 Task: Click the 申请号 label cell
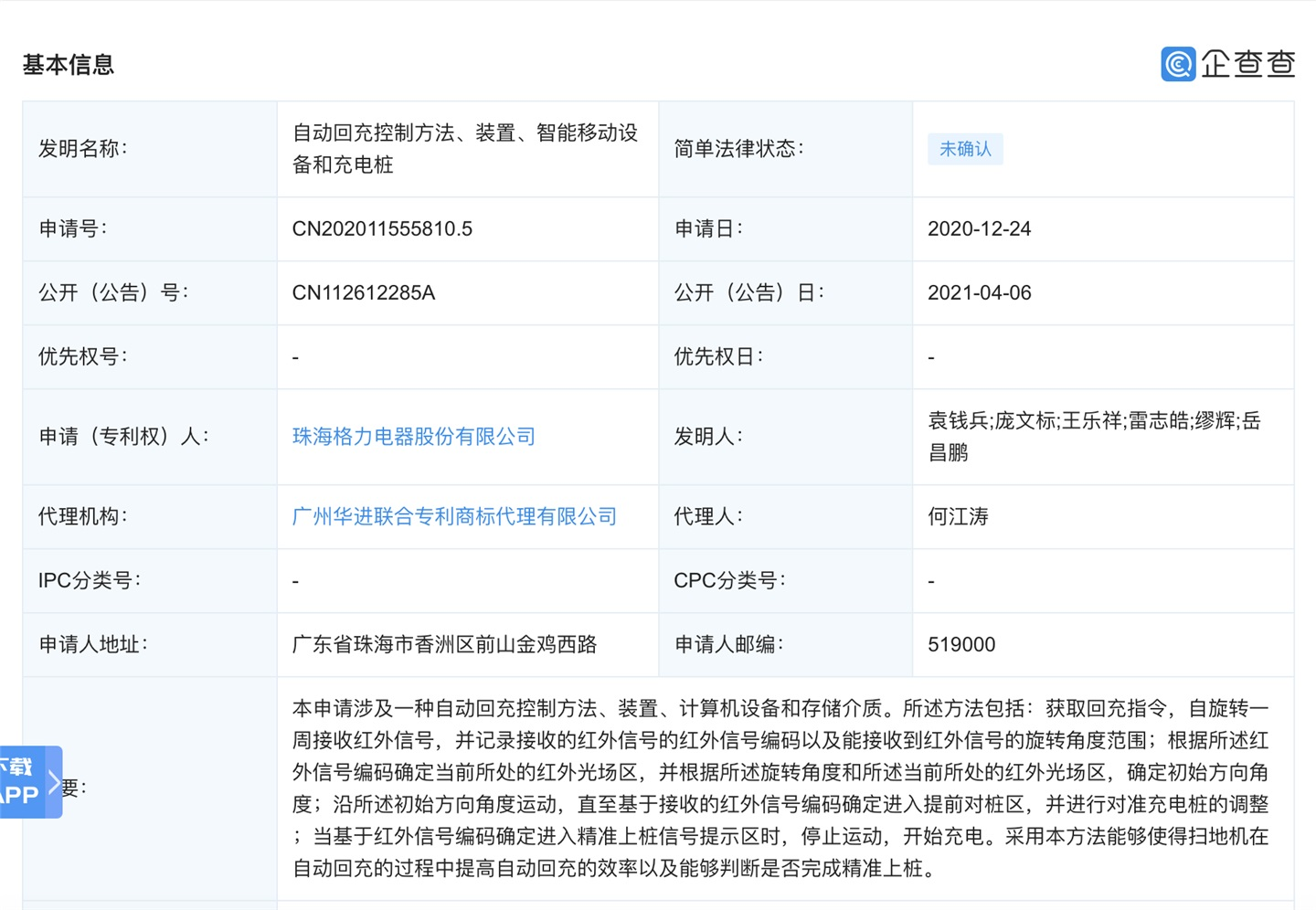150,229
